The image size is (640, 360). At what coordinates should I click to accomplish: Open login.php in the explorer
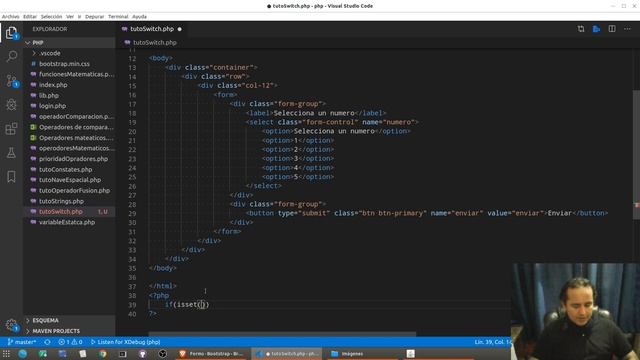point(69,106)
